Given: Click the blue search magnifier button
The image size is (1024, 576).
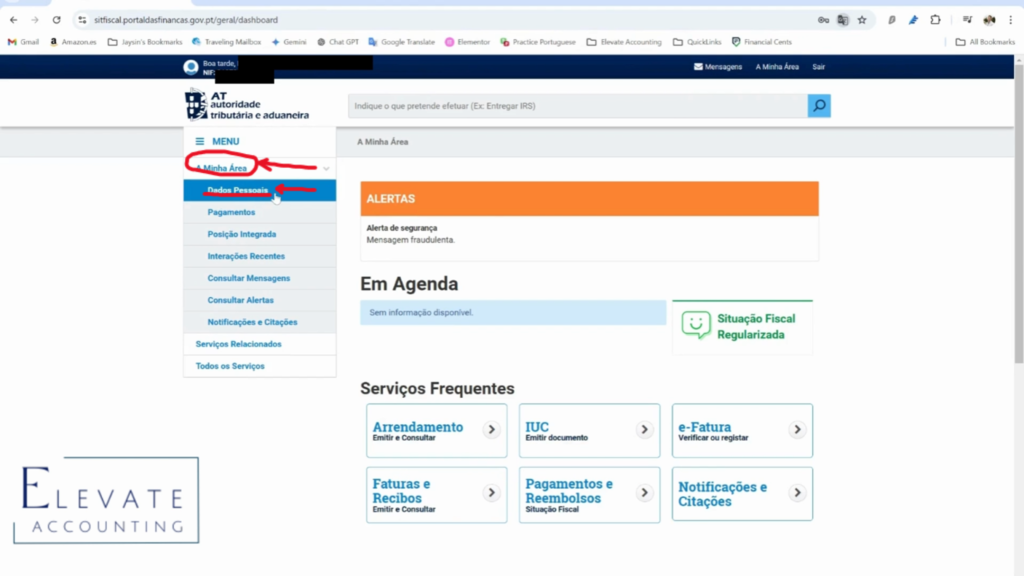Looking at the screenshot, I should point(818,105).
